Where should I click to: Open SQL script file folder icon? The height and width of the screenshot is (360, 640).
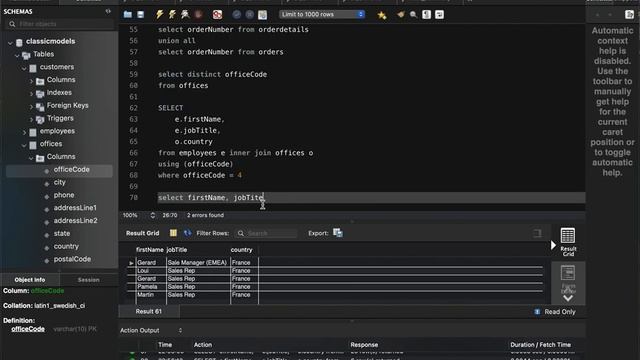pyautogui.click(x=128, y=15)
